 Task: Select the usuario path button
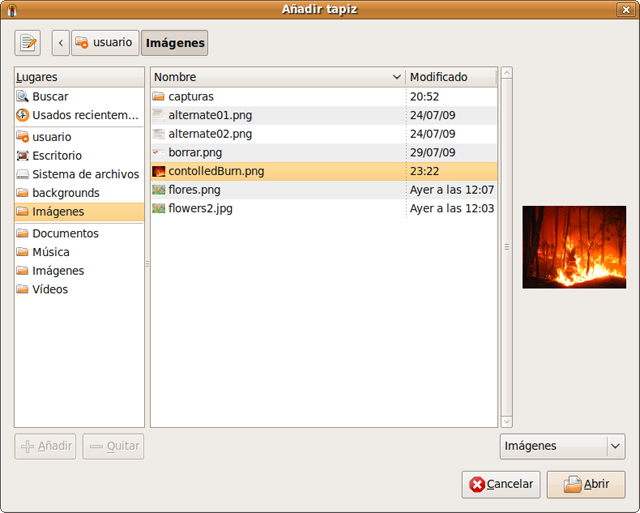pyautogui.click(x=104, y=43)
